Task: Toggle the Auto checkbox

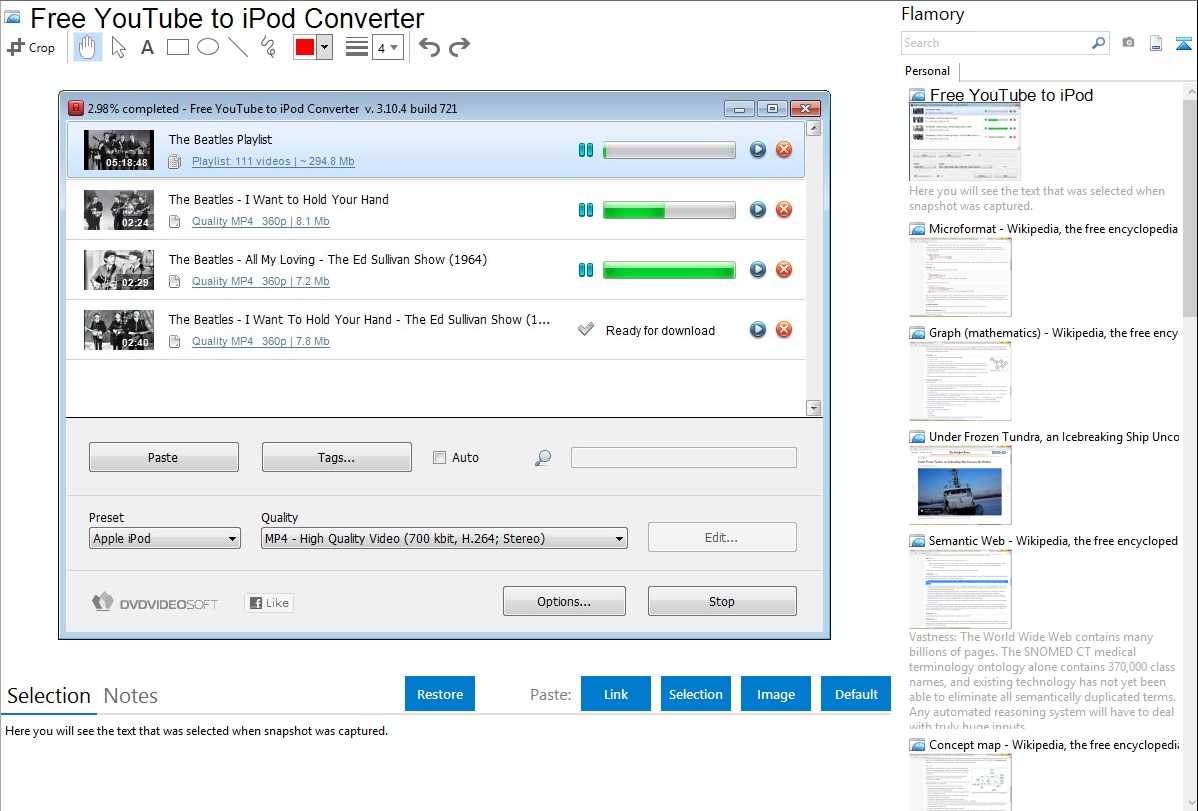Action: 439,458
